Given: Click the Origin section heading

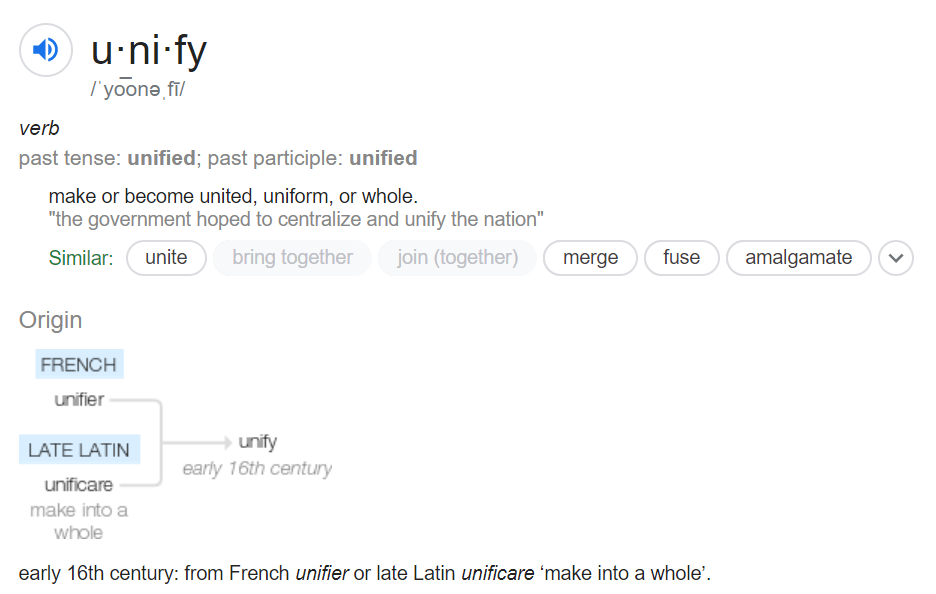Looking at the screenshot, I should [x=50, y=320].
